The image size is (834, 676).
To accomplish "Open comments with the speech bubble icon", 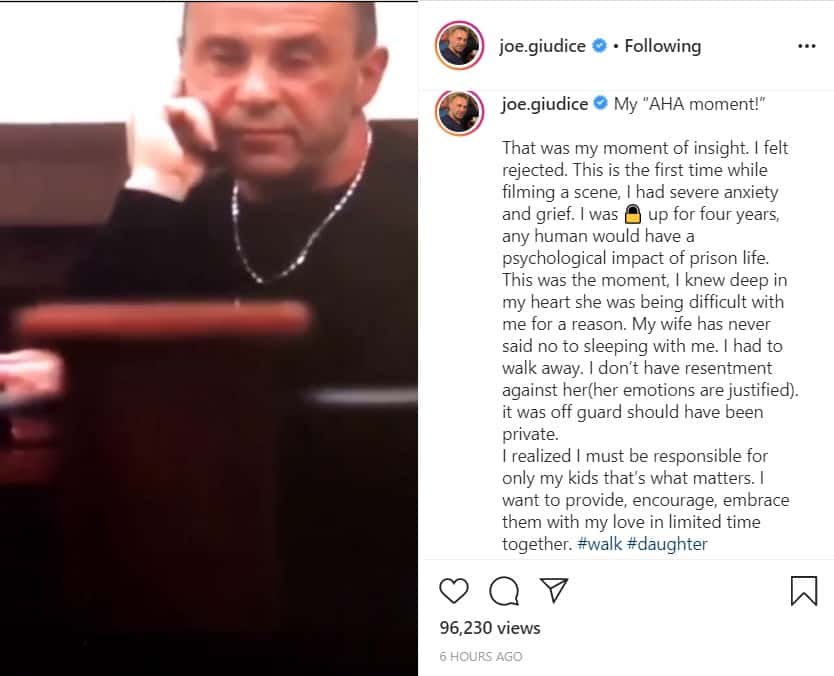I will pyautogui.click(x=504, y=591).
